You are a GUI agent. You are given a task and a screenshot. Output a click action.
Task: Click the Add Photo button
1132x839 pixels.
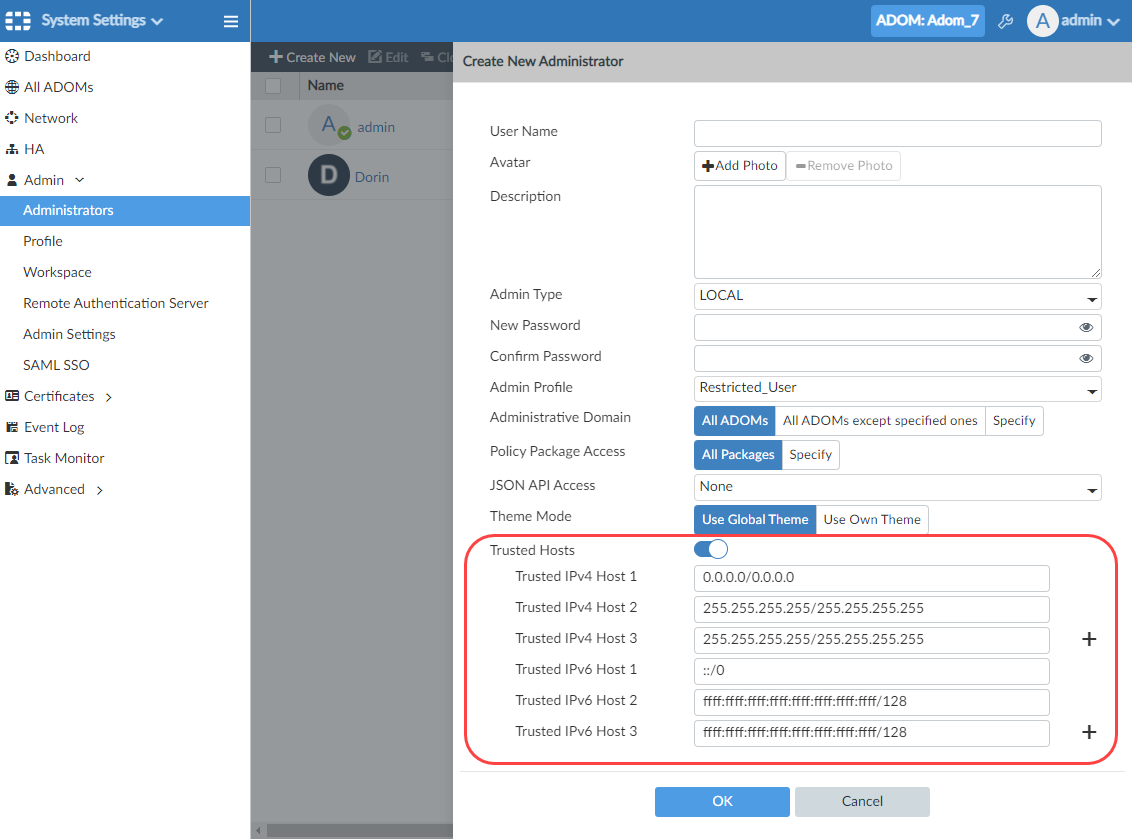coord(740,166)
